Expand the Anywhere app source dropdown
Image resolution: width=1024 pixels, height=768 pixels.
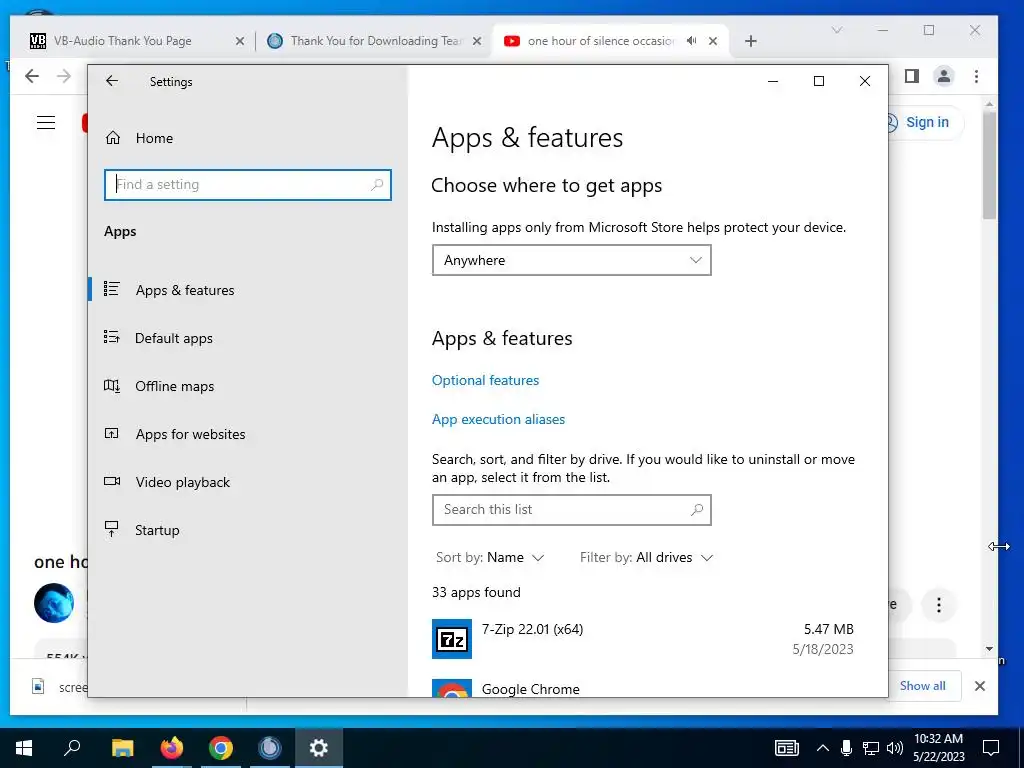coord(571,260)
